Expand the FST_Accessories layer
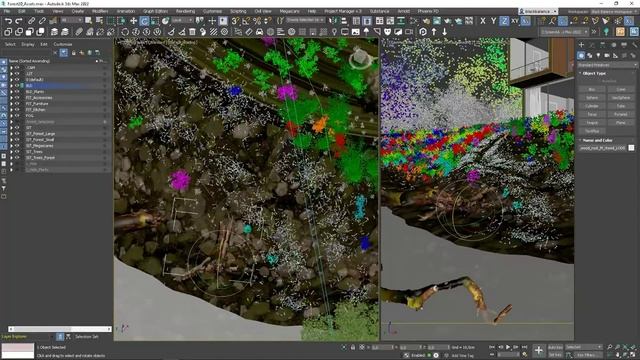This screenshot has width=640, height=360. (x=11, y=98)
